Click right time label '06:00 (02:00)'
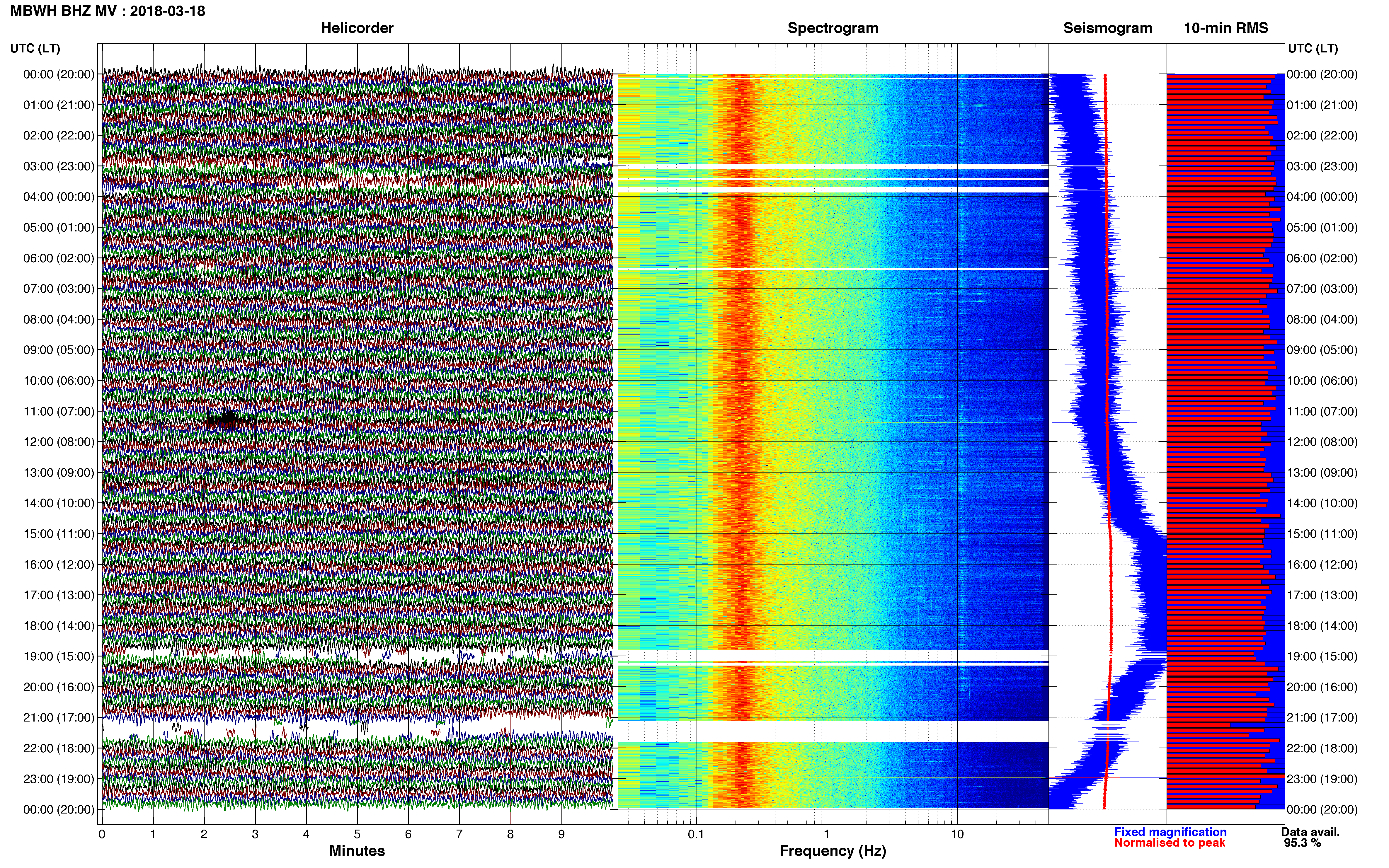The width and height of the screenshot is (1389, 868). (1322, 258)
